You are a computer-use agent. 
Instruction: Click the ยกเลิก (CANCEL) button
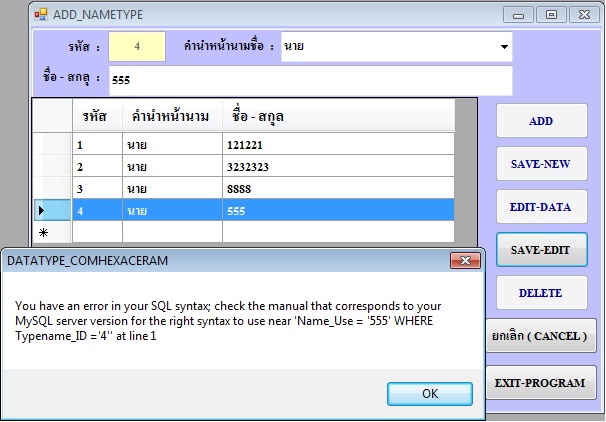(541, 336)
